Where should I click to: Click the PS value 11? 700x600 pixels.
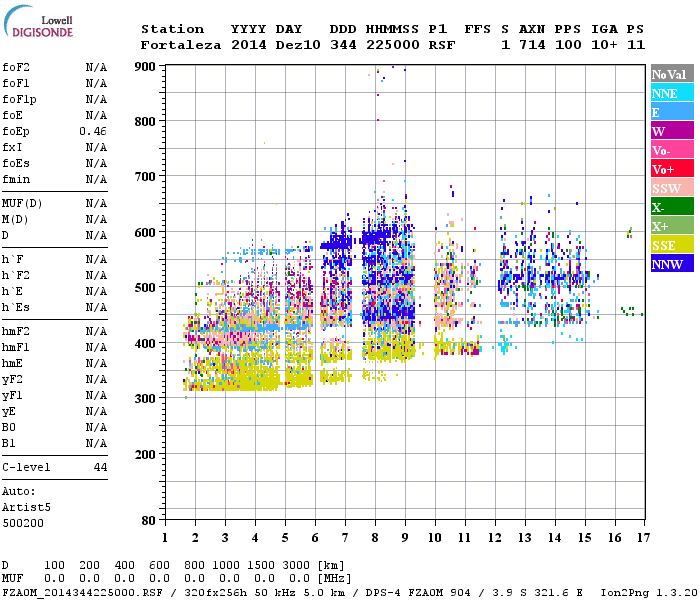[x=636, y=45]
